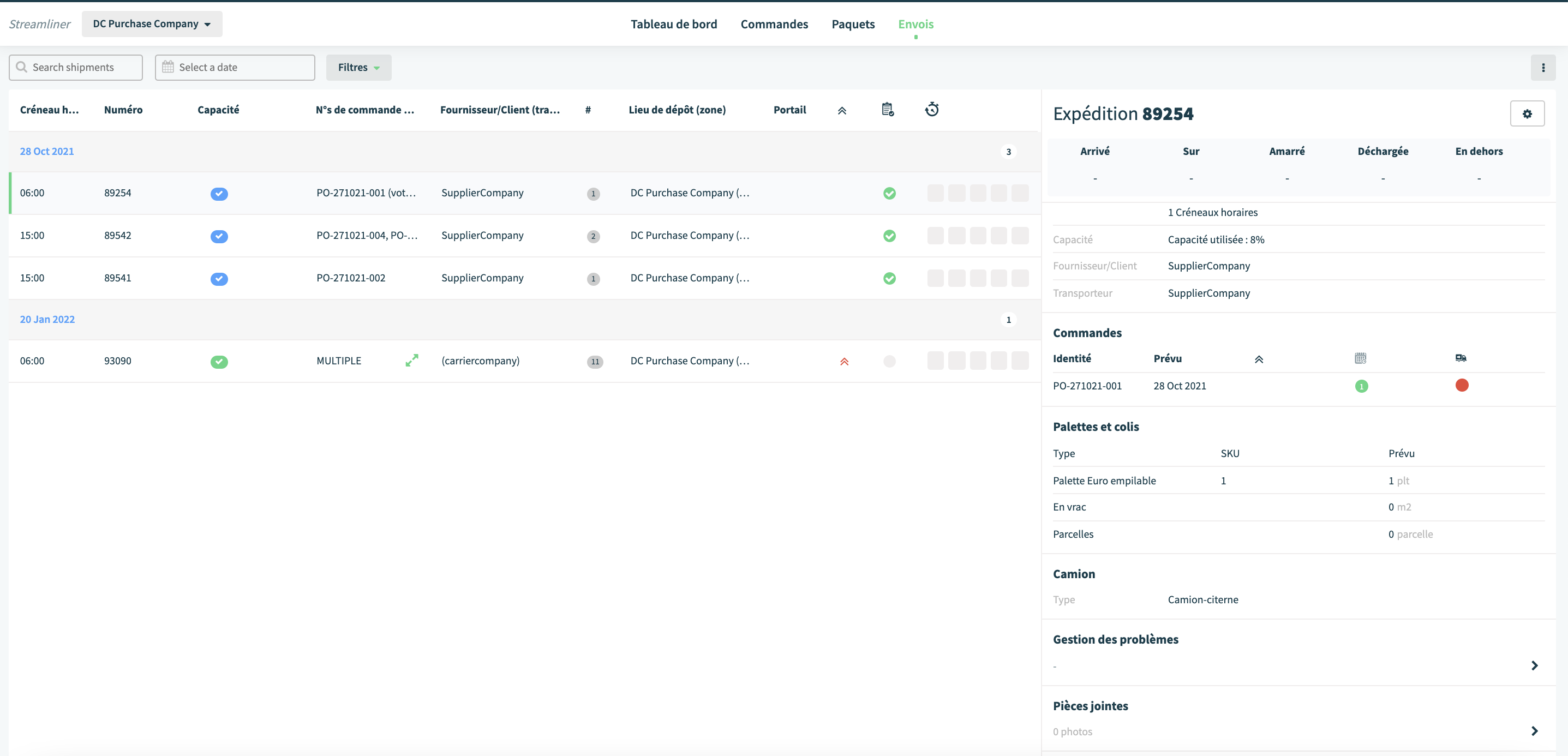Click the green status check for shipment 89542
The height and width of the screenshot is (756, 1568).
tap(889, 236)
